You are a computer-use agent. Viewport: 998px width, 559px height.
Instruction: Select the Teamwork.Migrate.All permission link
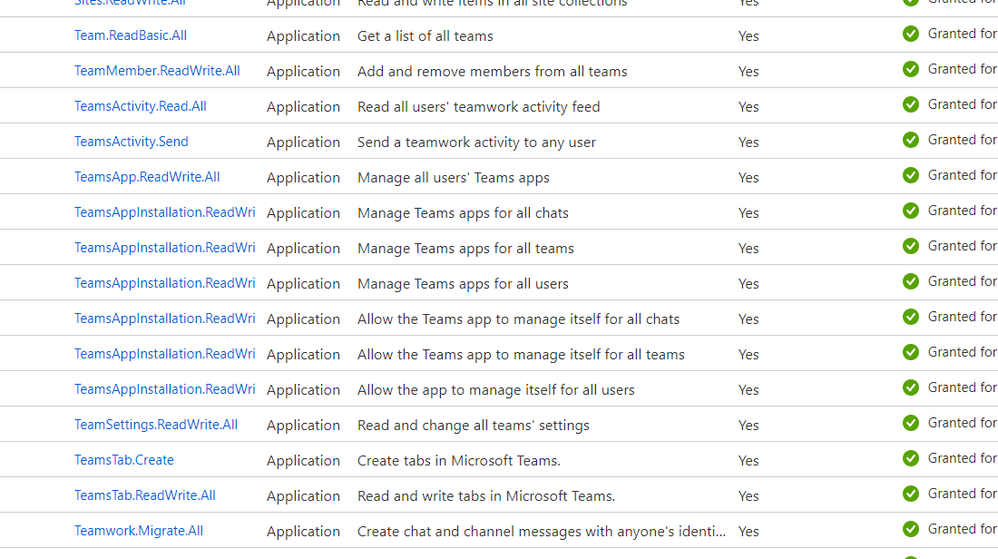click(139, 531)
